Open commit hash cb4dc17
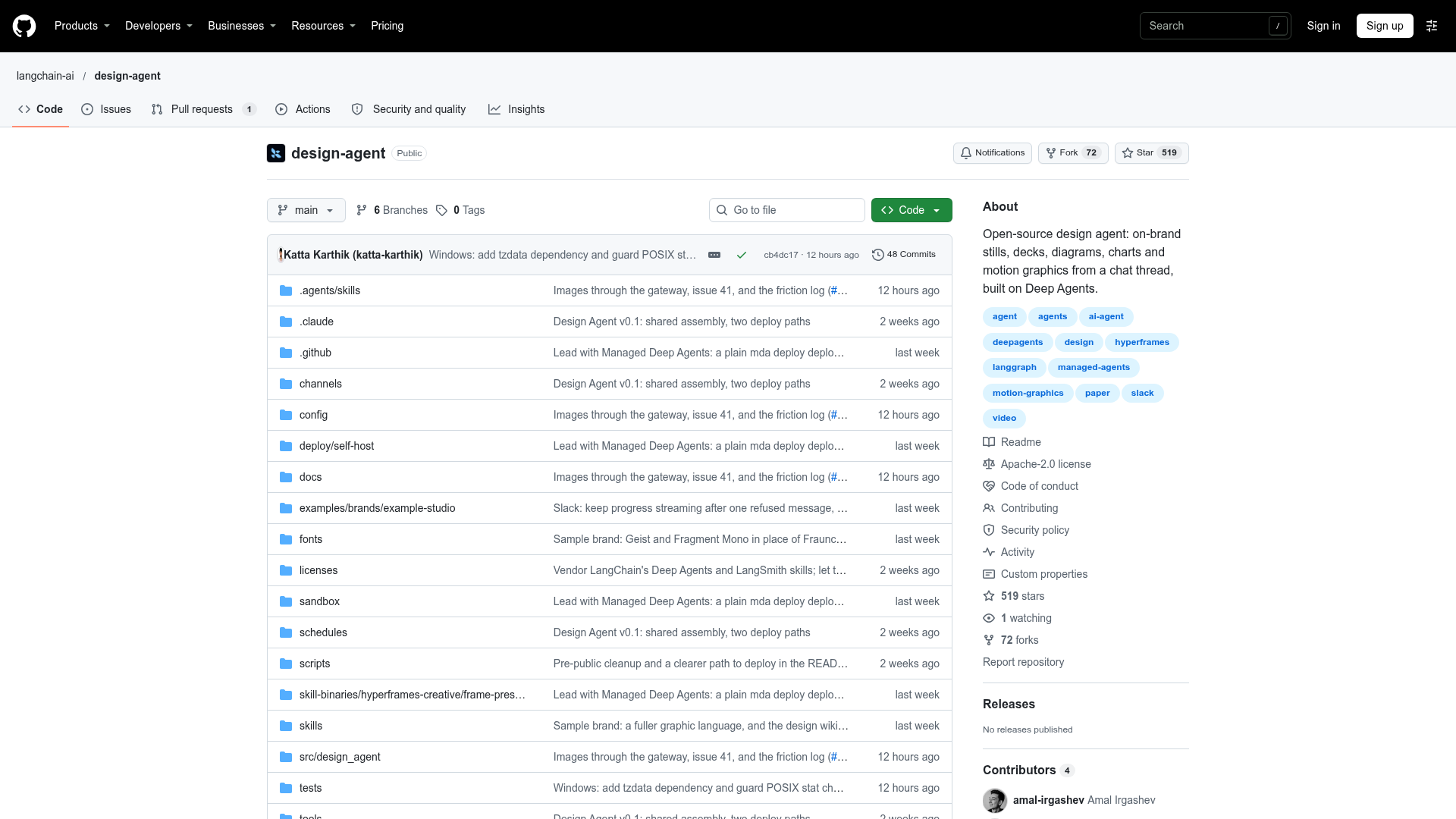This screenshot has height=819, width=1456. pyautogui.click(x=780, y=255)
